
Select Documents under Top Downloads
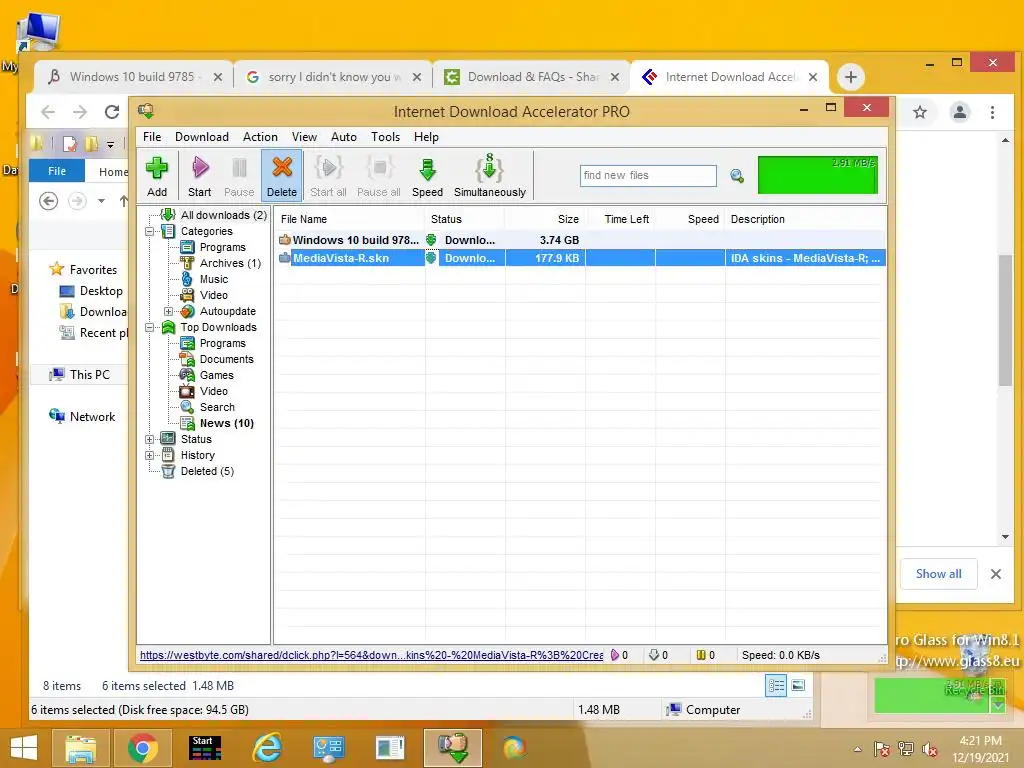pyautogui.click(x=226, y=359)
